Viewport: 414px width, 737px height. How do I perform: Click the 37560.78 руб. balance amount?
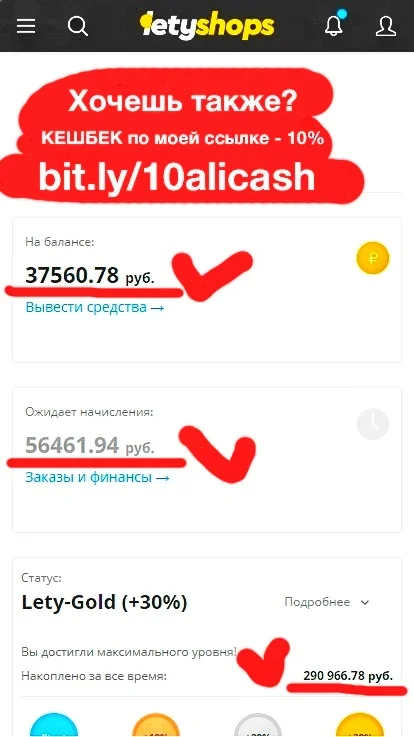[x=90, y=275]
